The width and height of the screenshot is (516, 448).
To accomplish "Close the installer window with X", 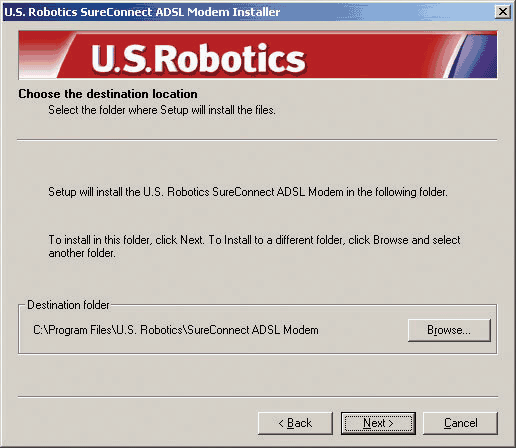I will click(x=503, y=12).
